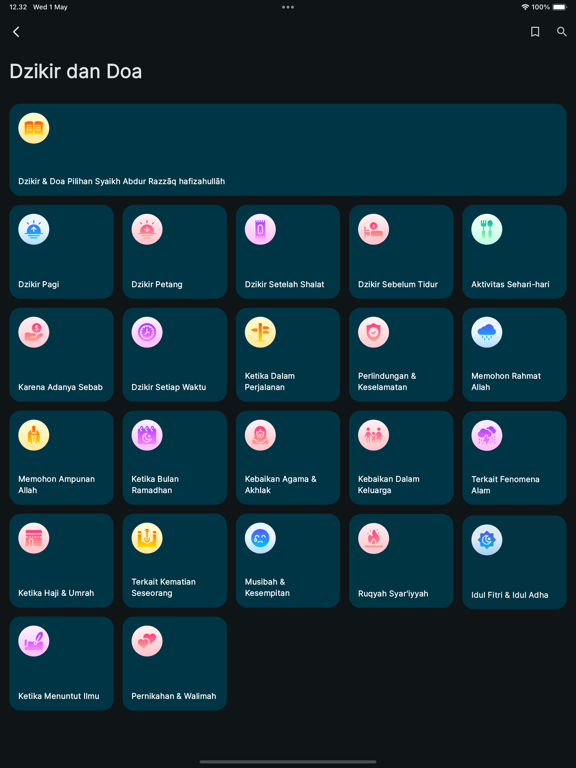Tap the Ruqyah Syar'iyyah card
The height and width of the screenshot is (768, 576).
point(401,560)
